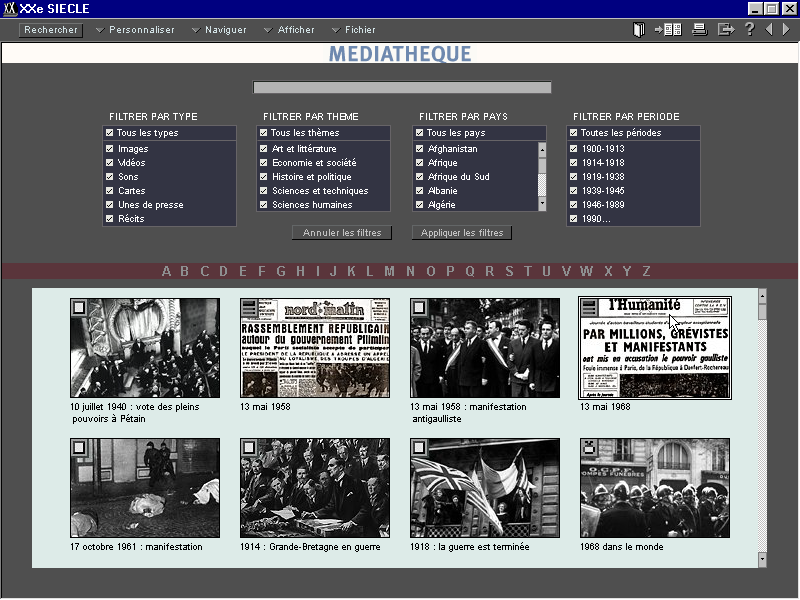This screenshot has width=800, height=600.
Task: Toggle the 1939-1945 period checkbox
Action: tap(574, 191)
